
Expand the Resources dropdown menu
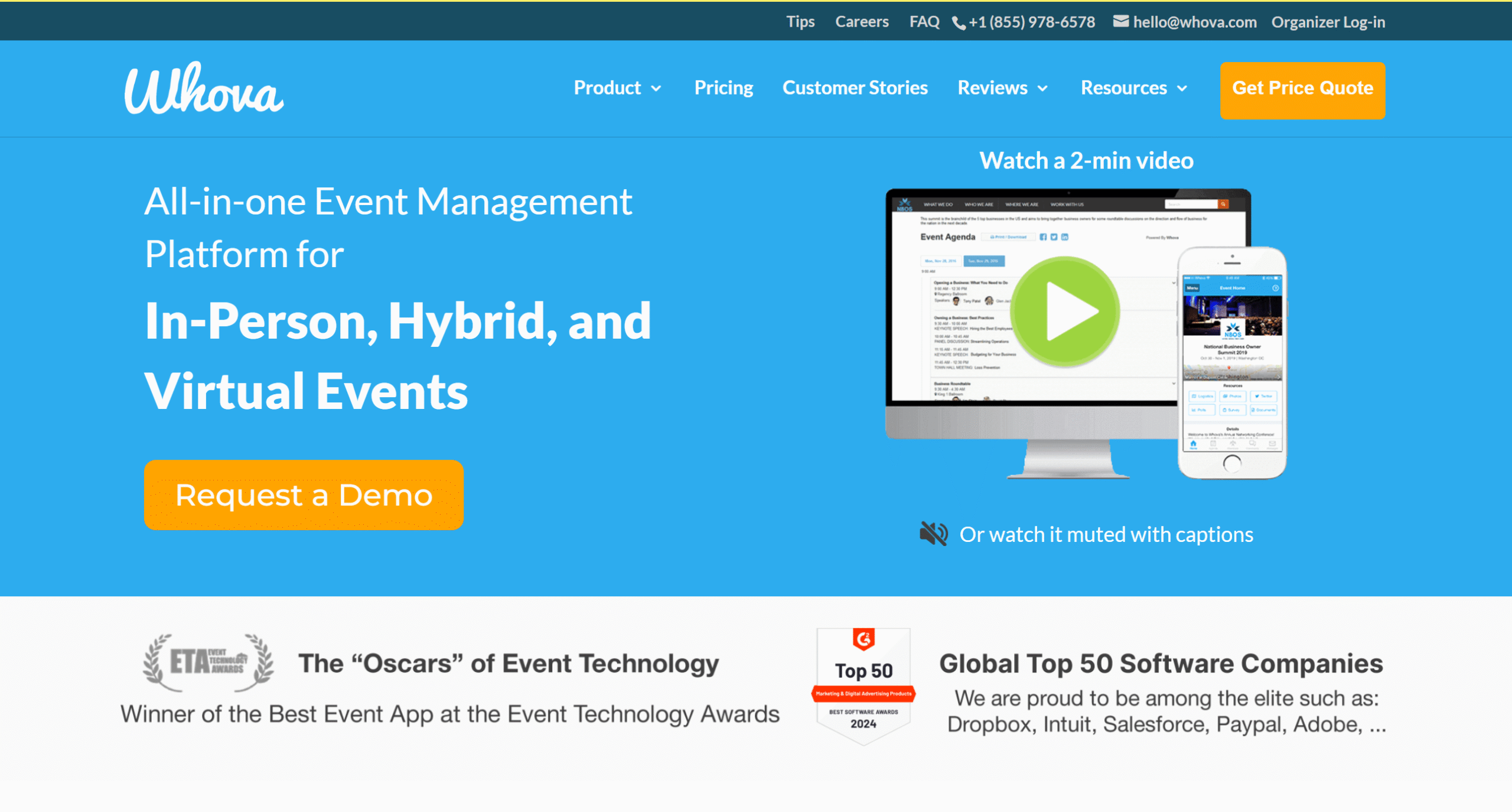pos(1133,88)
